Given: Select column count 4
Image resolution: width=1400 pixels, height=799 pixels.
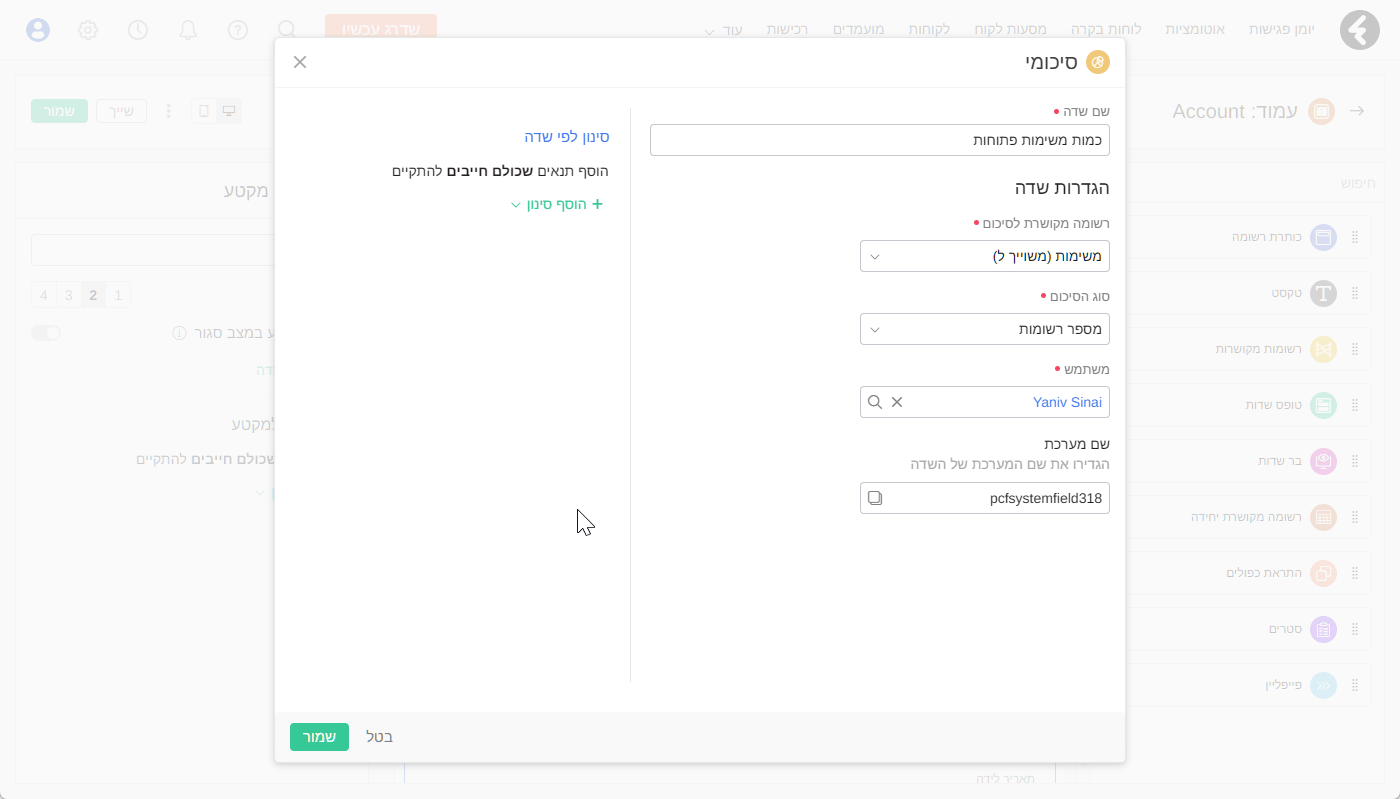Looking at the screenshot, I should pyautogui.click(x=43, y=295).
